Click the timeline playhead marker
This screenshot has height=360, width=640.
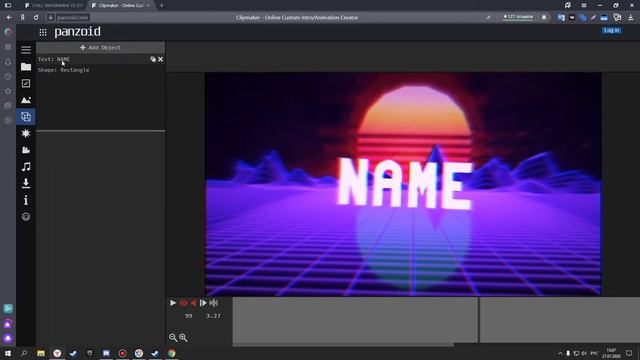[478, 320]
